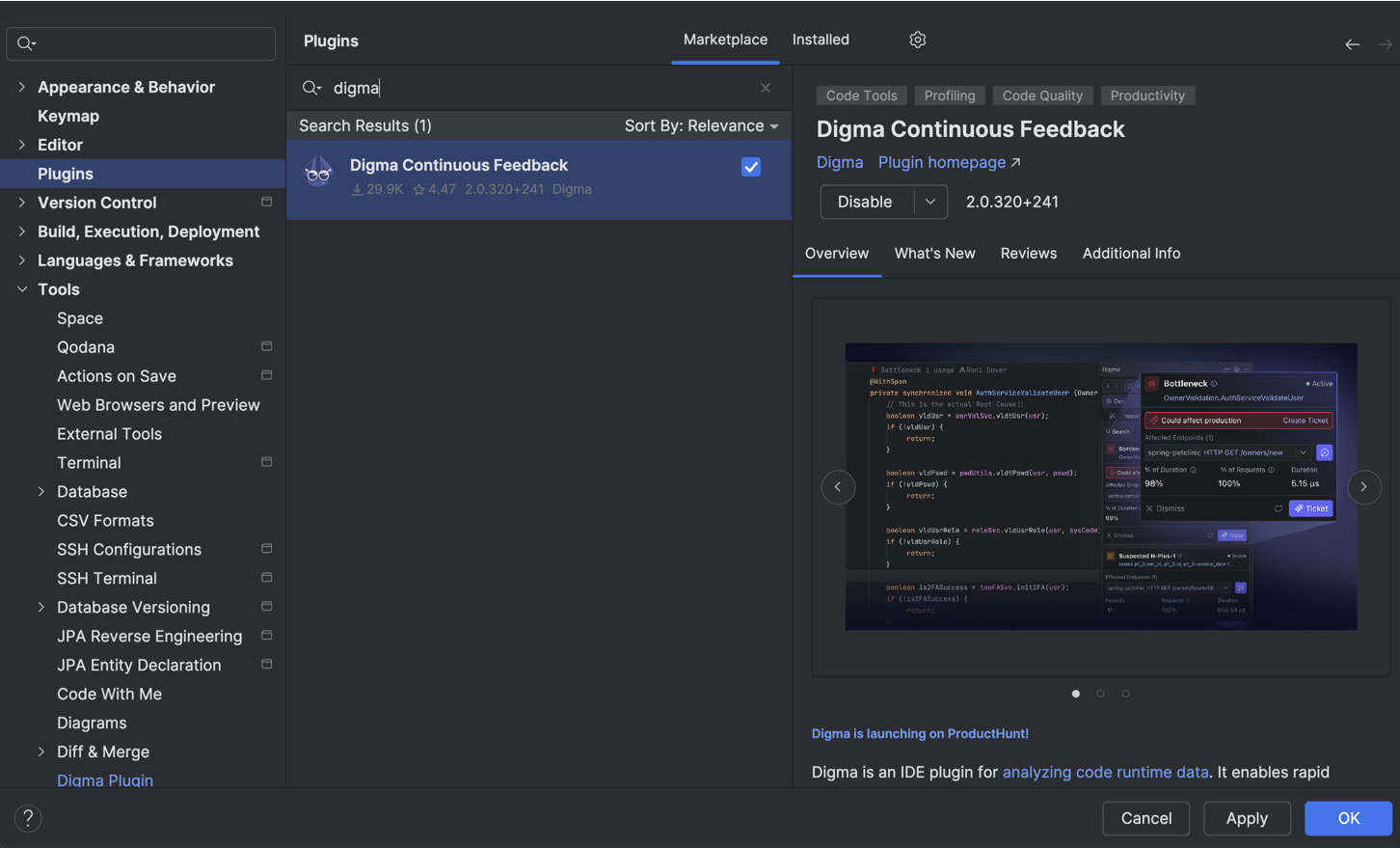This screenshot has height=848, width=1400.
Task: Switch to the Installed tab
Action: point(820,40)
